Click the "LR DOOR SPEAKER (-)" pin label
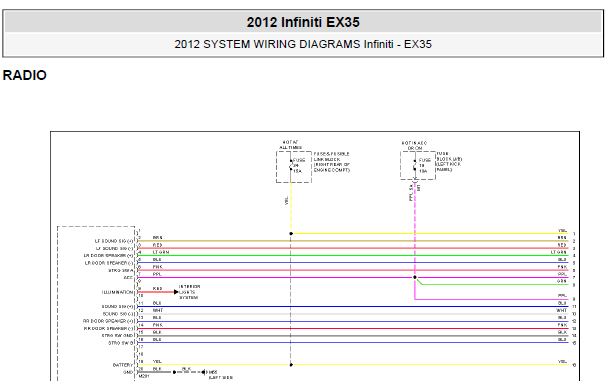Image resolution: width=605 pixels, height=381 pixels. (x=109, y=263)
